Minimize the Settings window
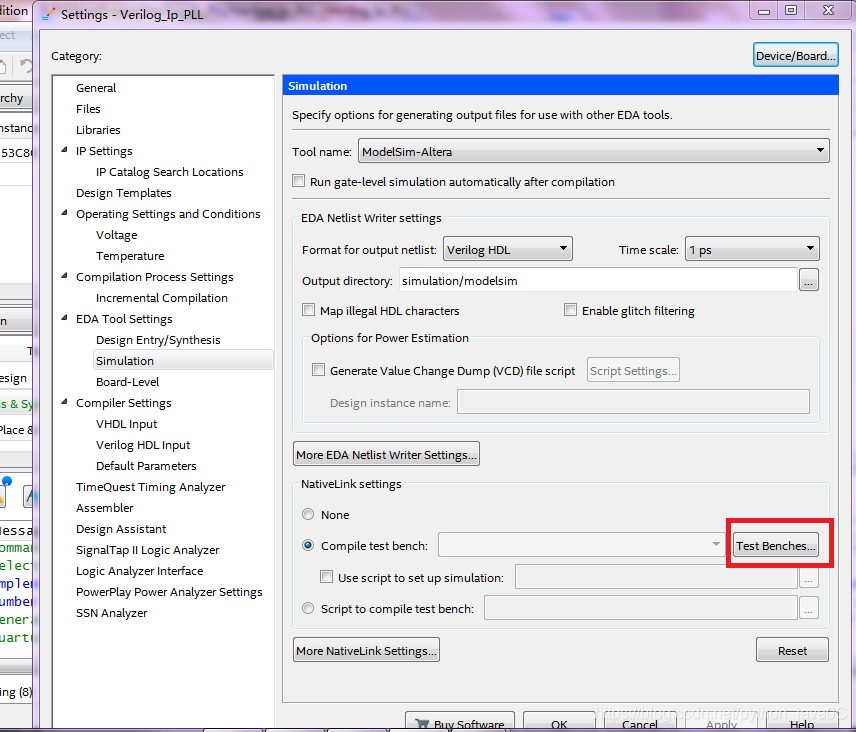Image resolution: width=856 pixels, height=732 pixels. [764, 10]
